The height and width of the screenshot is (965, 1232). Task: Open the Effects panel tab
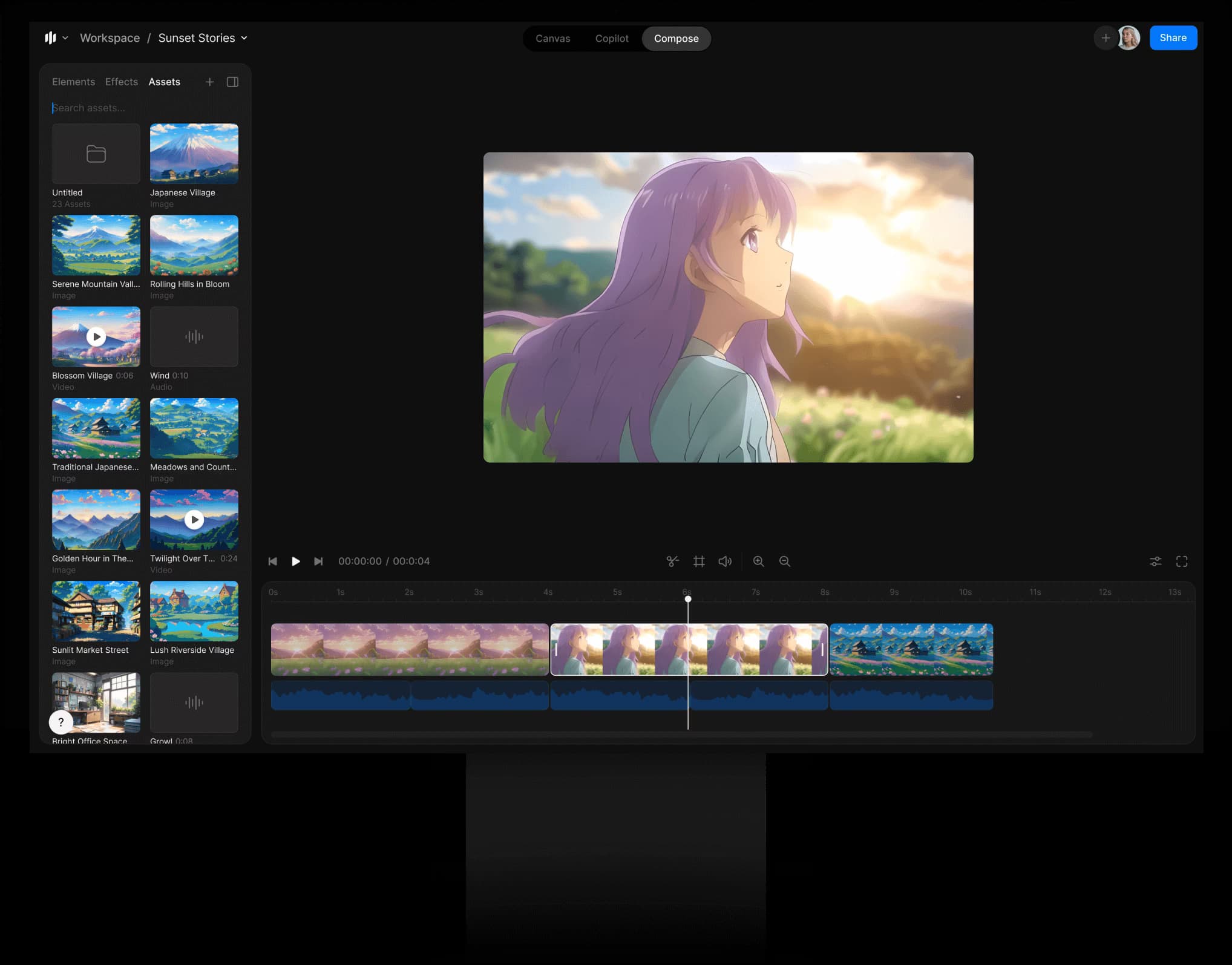121,82
